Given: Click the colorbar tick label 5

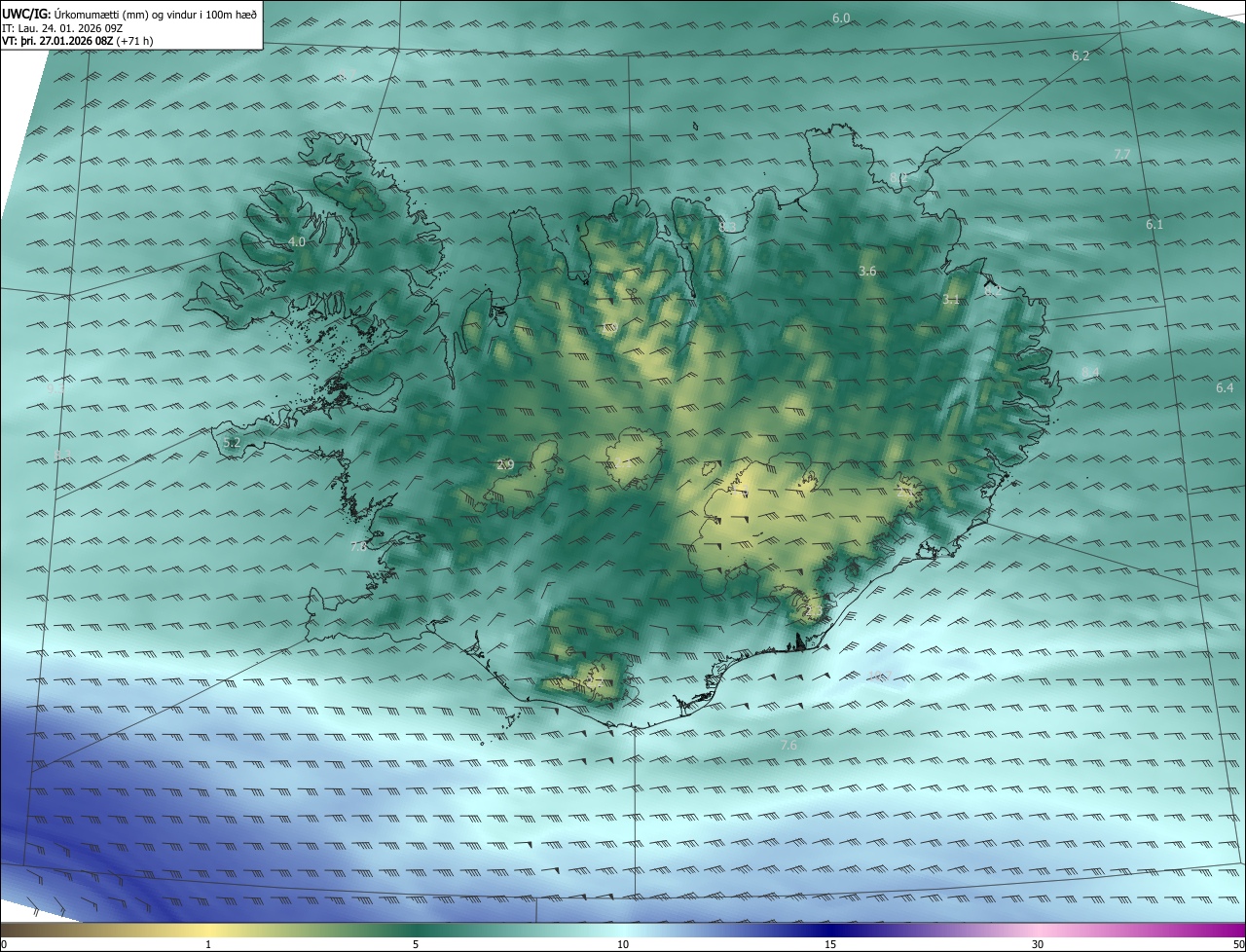Looking at the screenshot, I should [x=416, y=944].
